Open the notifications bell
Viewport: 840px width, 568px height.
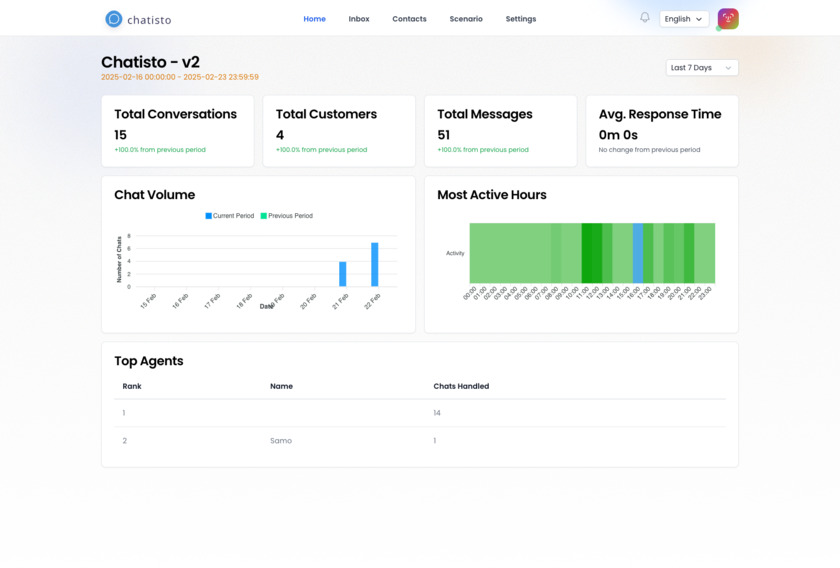tap(645, 18)
